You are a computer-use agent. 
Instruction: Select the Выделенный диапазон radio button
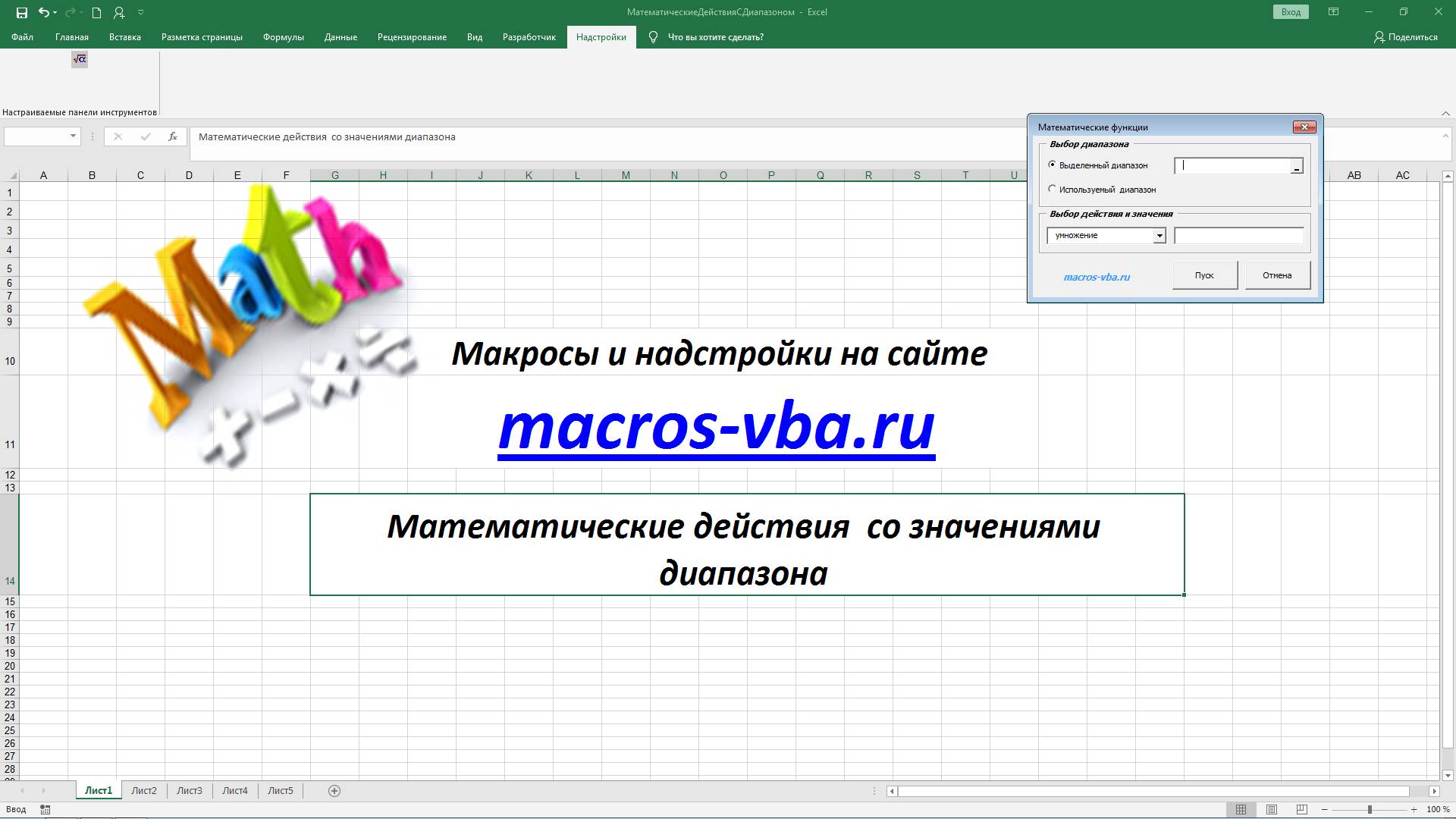pyautogui.click(x=1052, y=165)
